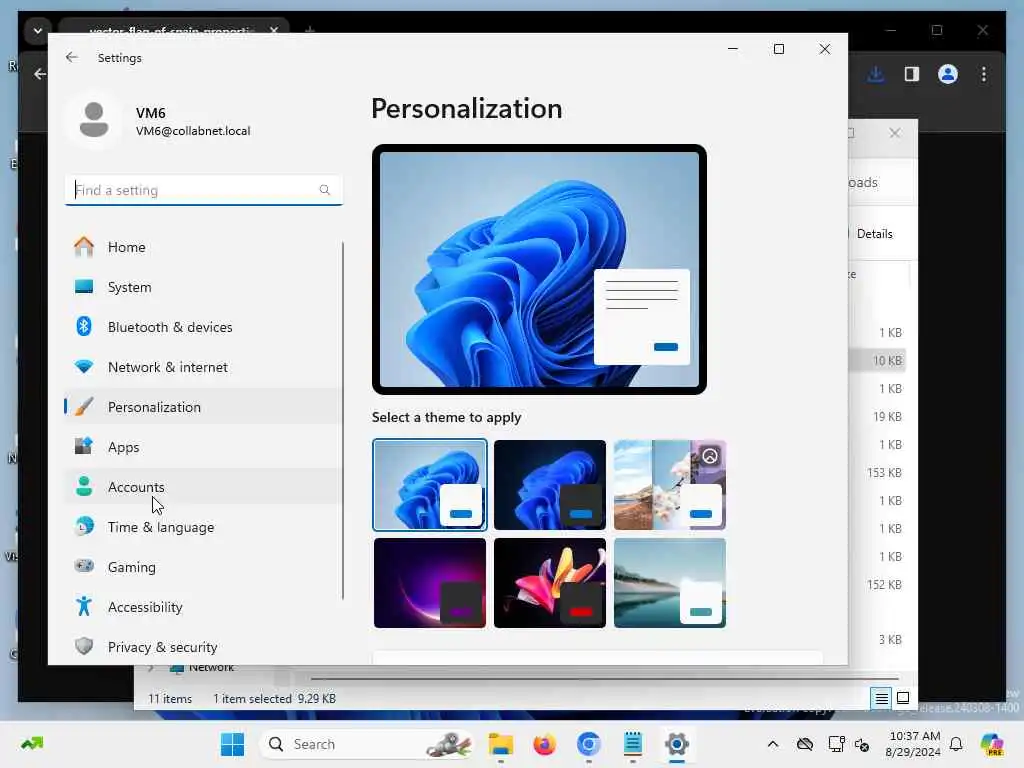Viewport: 1024px width, 768px height.
Task: Open Network & internet settings
Action: [x=204, y=367]
